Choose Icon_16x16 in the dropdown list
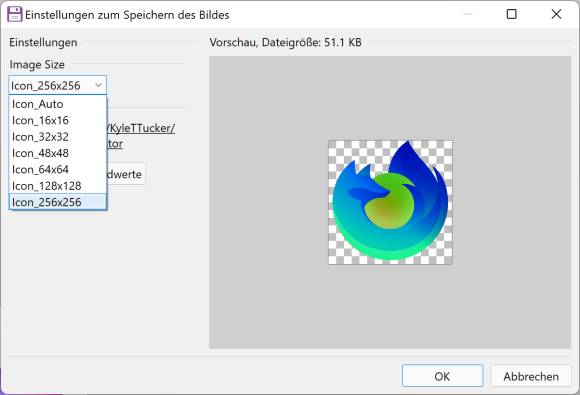Screen dimensions: 580x395 [58, 120]
